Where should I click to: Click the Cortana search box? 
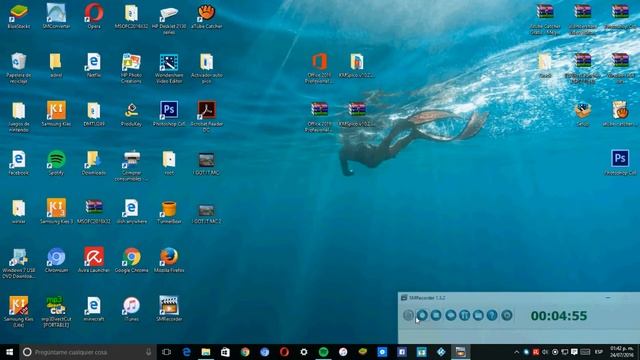[x=88, y=352]
